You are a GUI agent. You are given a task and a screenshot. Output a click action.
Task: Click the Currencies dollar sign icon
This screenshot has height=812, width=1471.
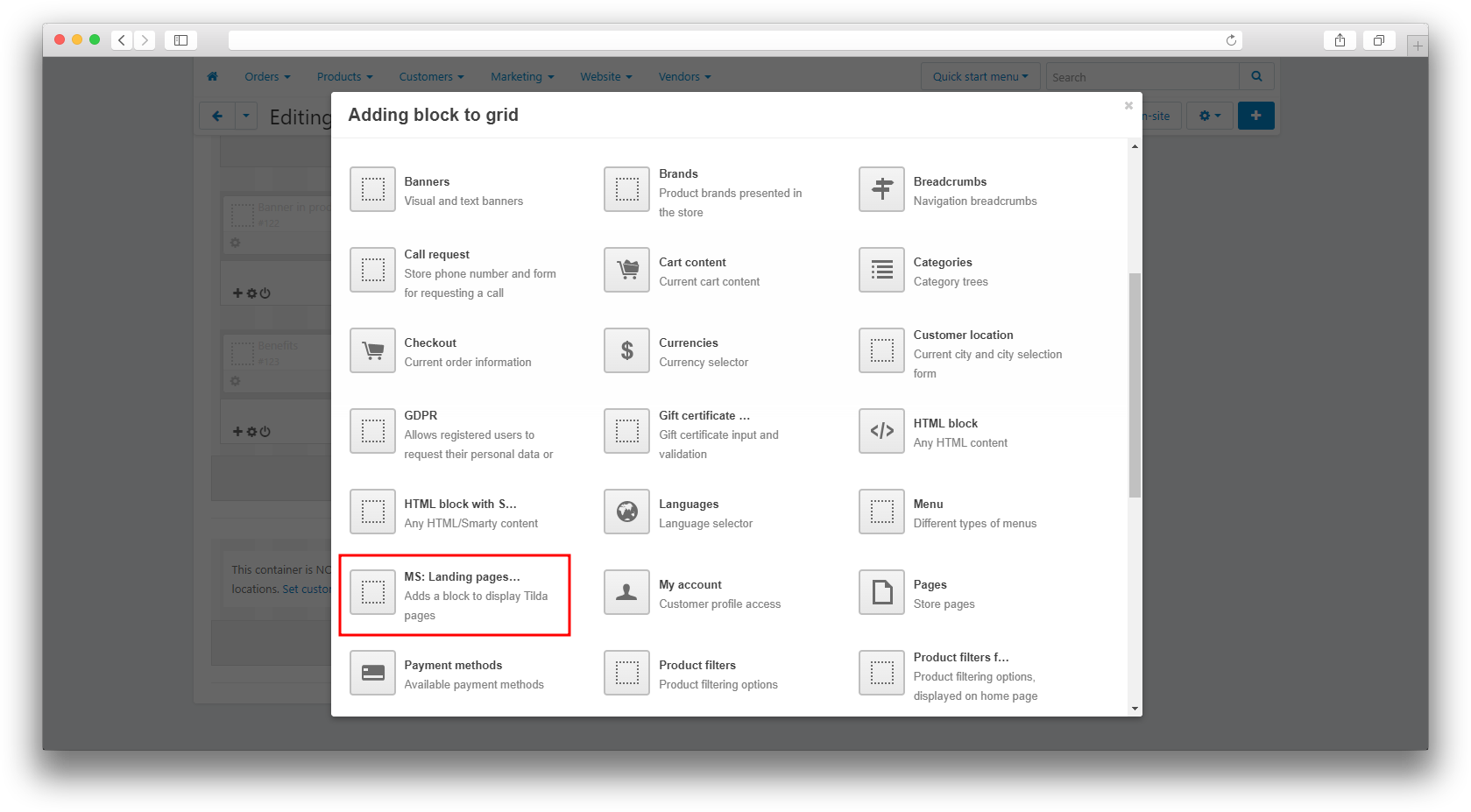tap(626, 350)
